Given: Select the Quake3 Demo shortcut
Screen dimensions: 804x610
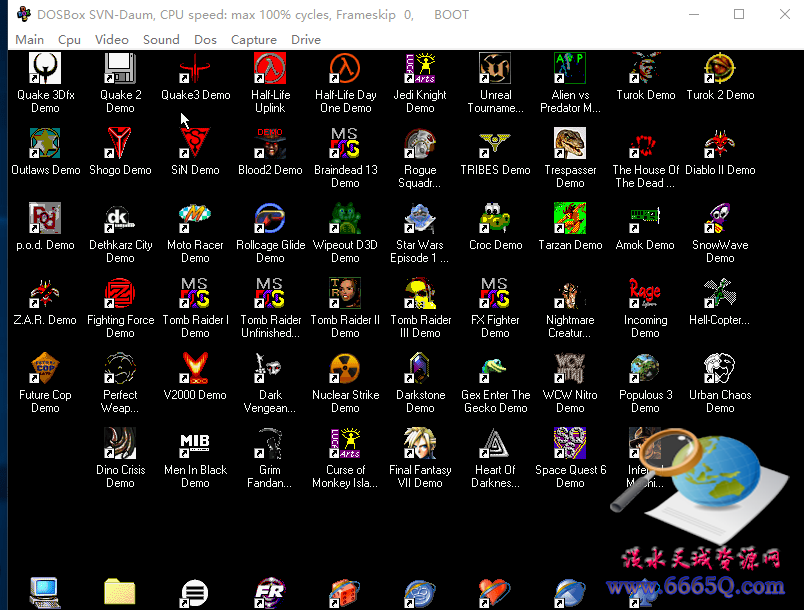Looking at the screenshot, I should coord(195,68).
